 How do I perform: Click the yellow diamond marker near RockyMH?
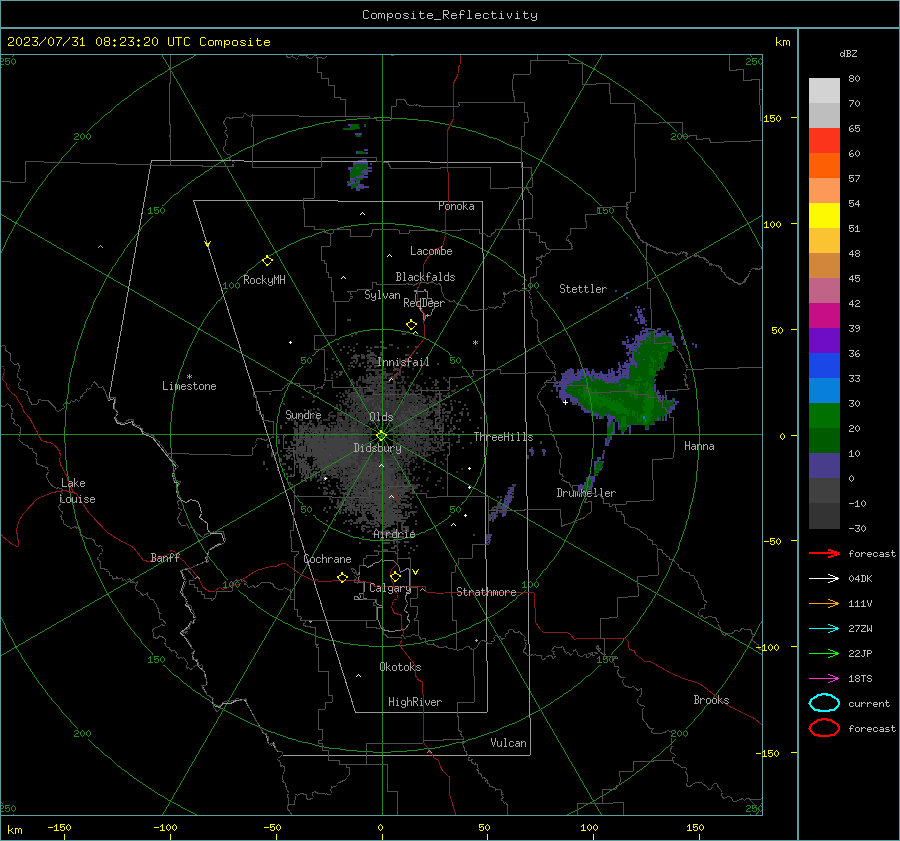267,261
